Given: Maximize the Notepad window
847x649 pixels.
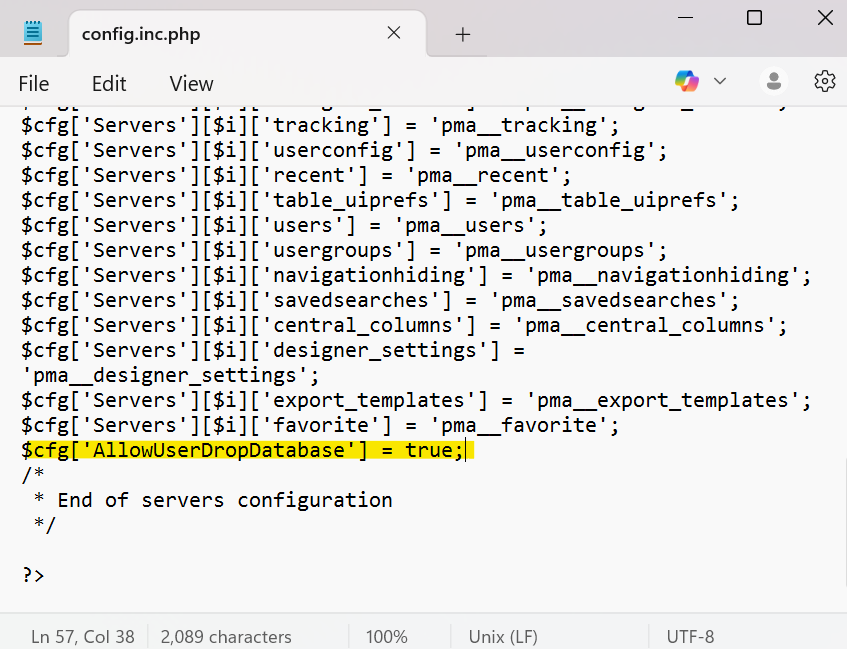Looking at the screenshot, I should click(754, 18).
